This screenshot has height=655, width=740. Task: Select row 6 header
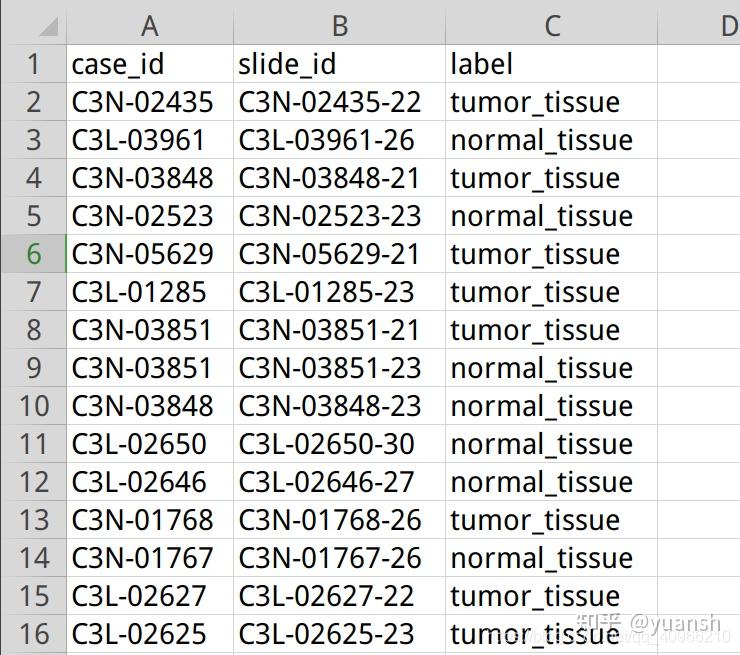tap(33, 254)
